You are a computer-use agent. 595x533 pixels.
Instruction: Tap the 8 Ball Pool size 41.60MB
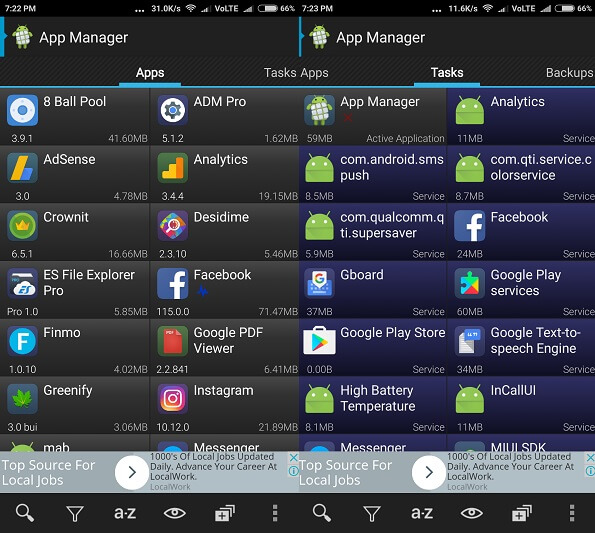pos(128,139)
